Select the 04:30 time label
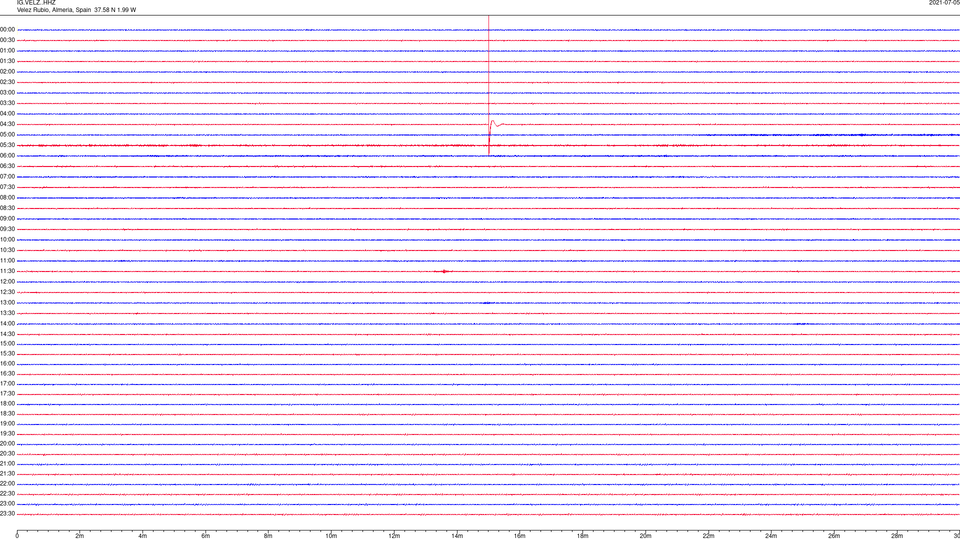The image size is (960, 540). tap(7, 124)
